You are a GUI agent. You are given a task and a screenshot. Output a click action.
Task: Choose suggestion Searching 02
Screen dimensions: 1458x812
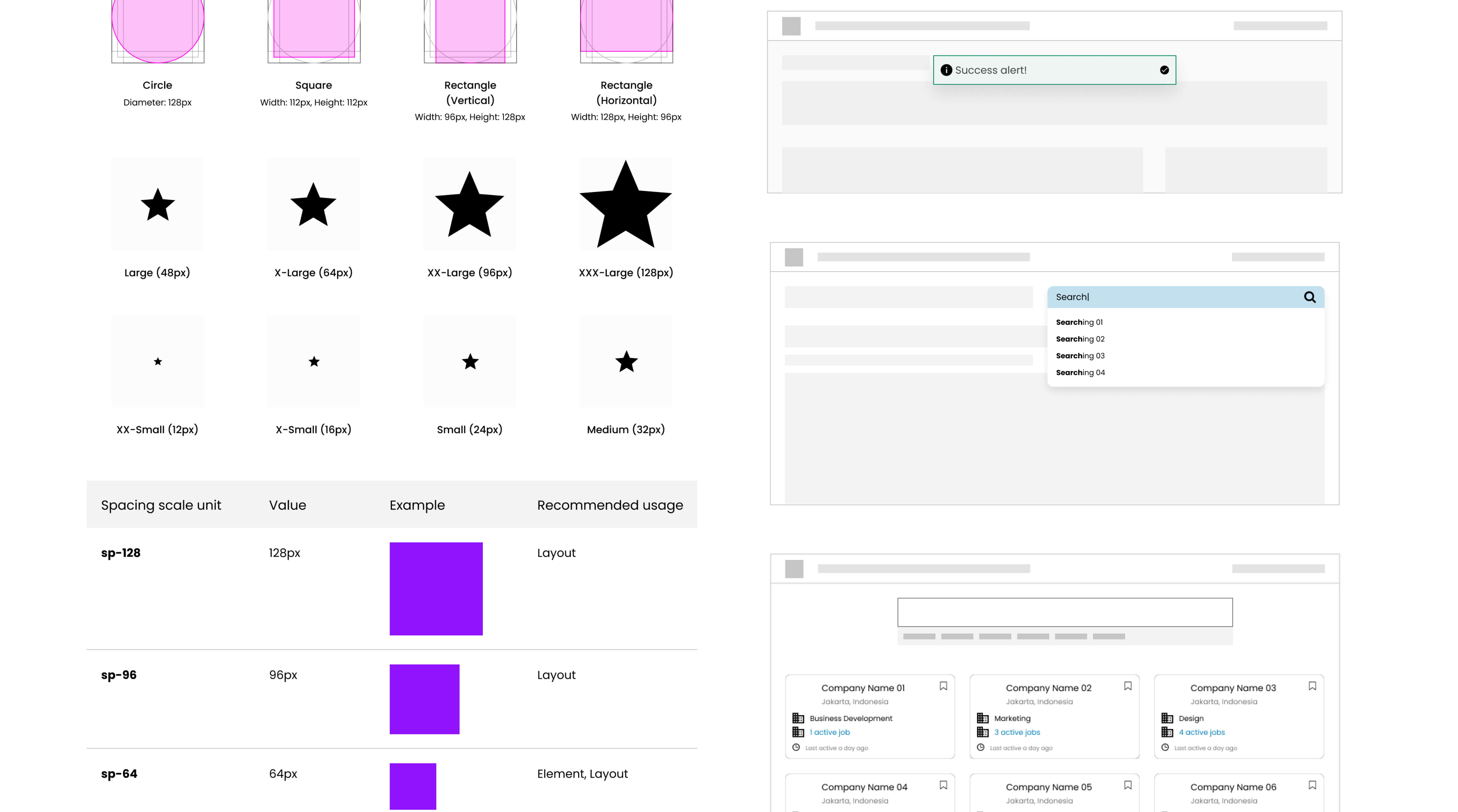1080,339
